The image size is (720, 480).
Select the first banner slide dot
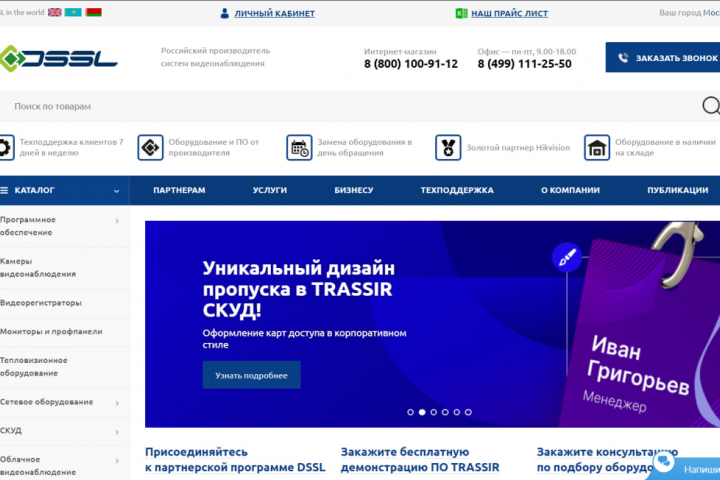411,412
